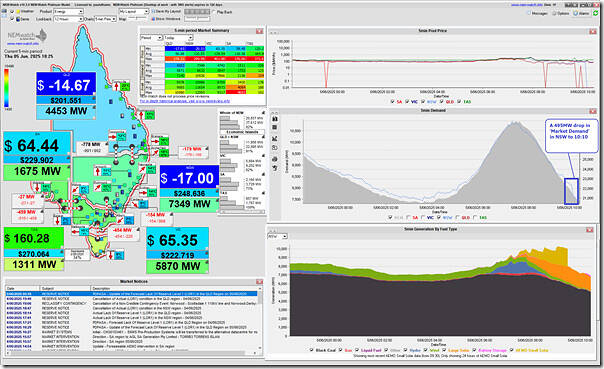Toggle the TAS checkbox under spot price chart
The image size is (604, 369).
point(459,102)
